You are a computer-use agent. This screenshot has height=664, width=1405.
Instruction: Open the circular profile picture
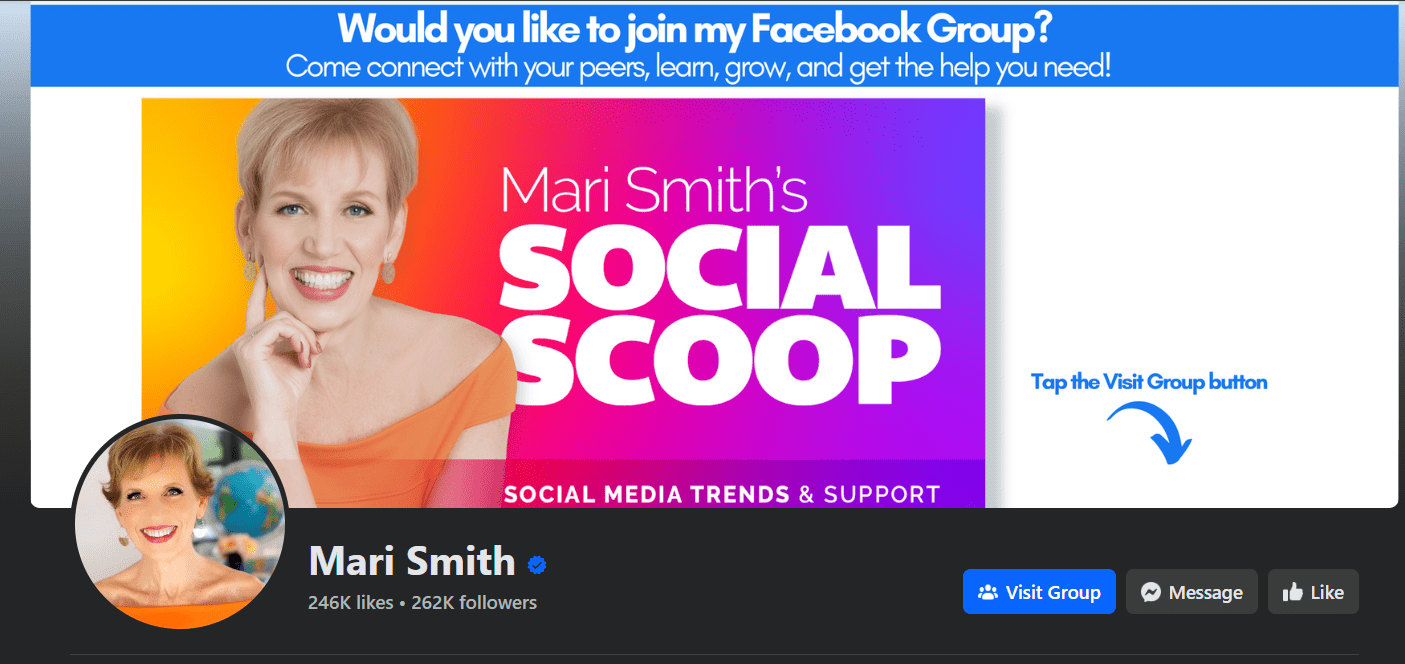pos(181,522)
